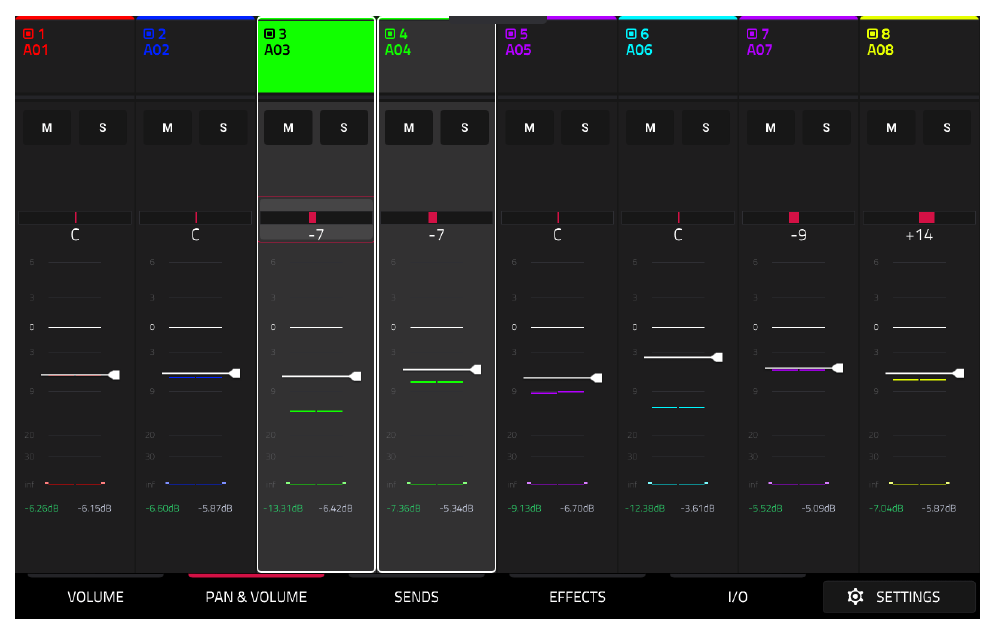Click the A05 volume fader handle
Screen dimensions: 996x636
pos(596,378)
